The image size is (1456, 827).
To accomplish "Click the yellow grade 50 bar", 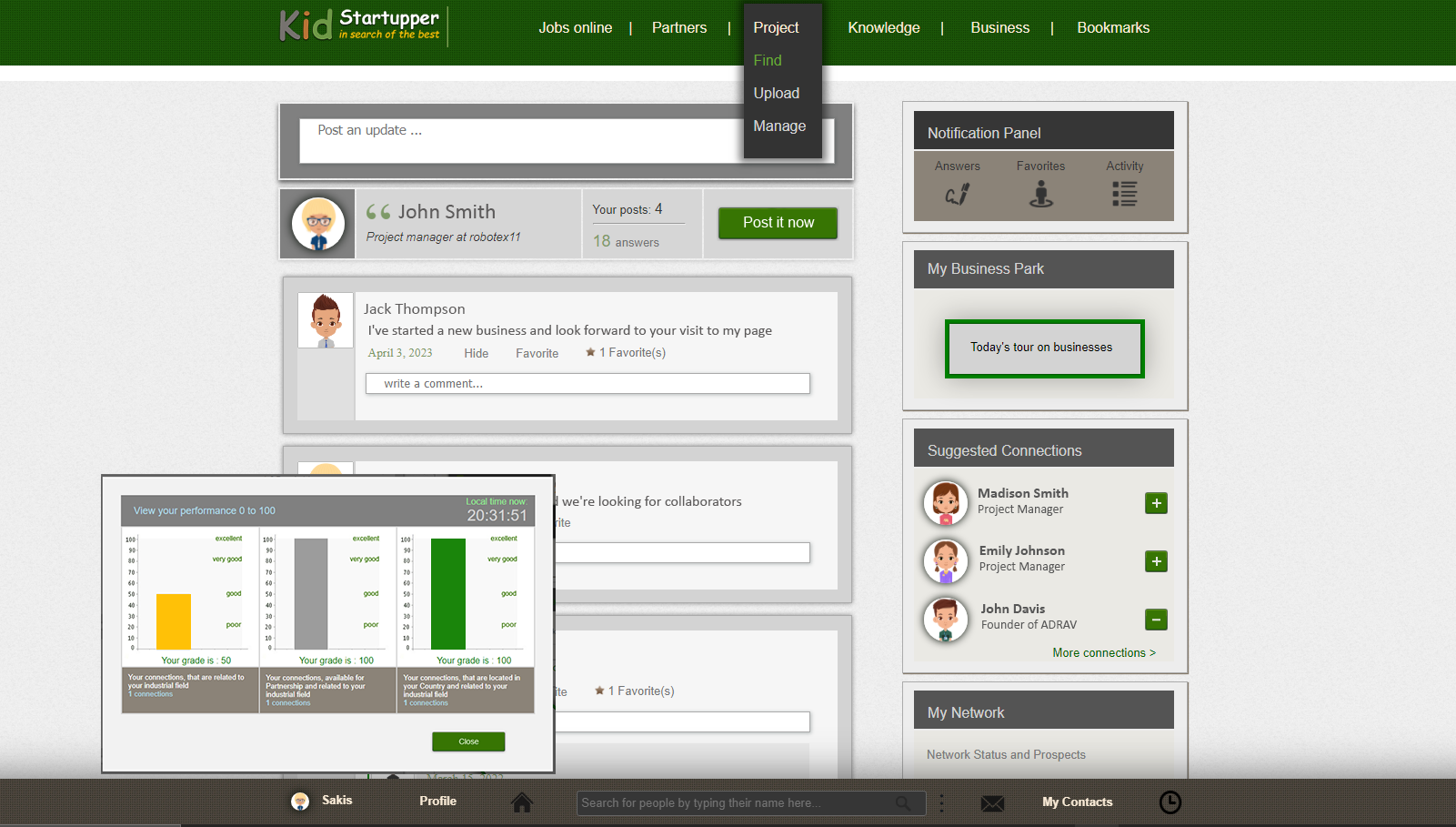I will tap(174, 621).
